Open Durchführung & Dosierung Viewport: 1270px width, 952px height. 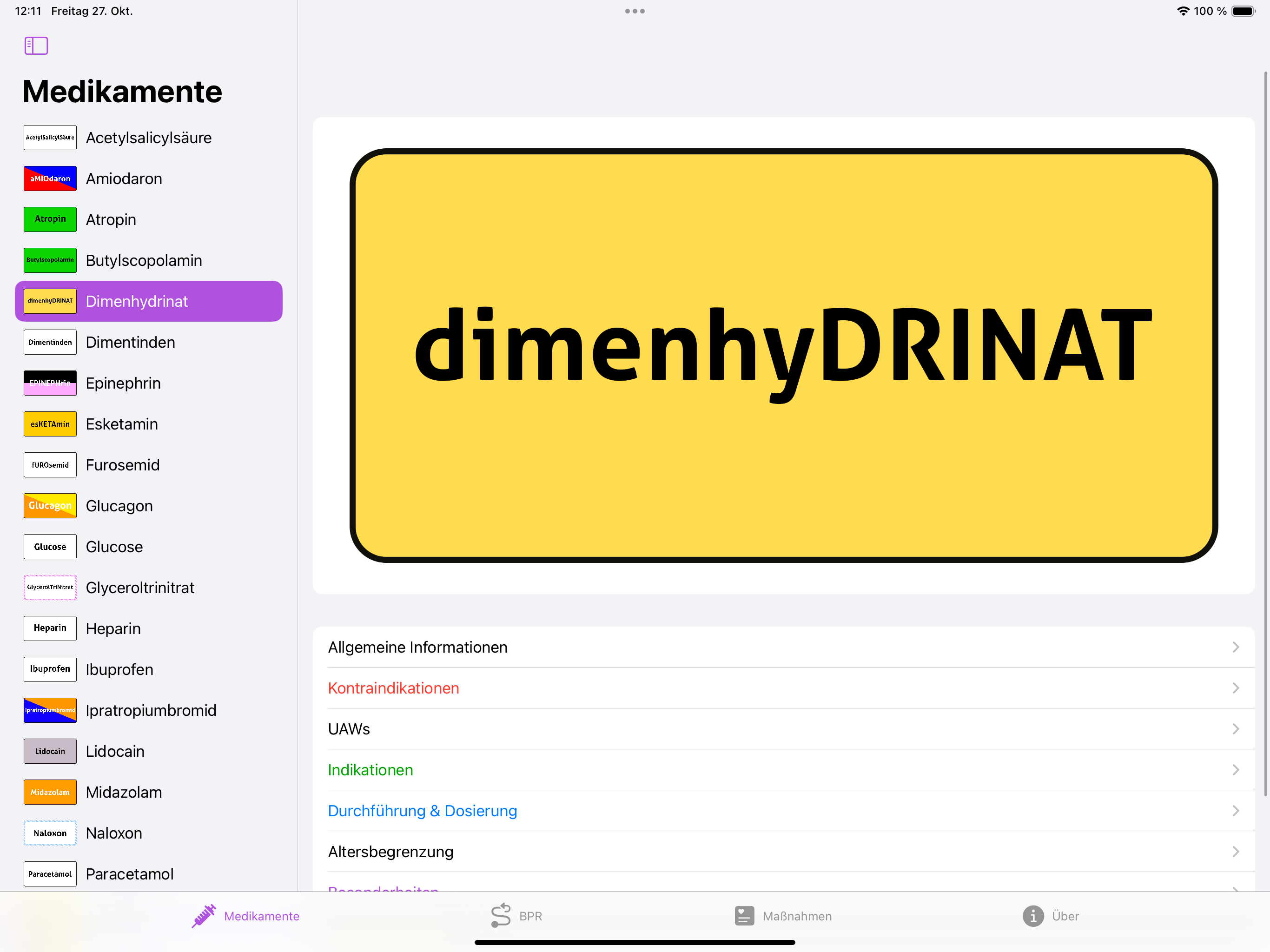422,811
